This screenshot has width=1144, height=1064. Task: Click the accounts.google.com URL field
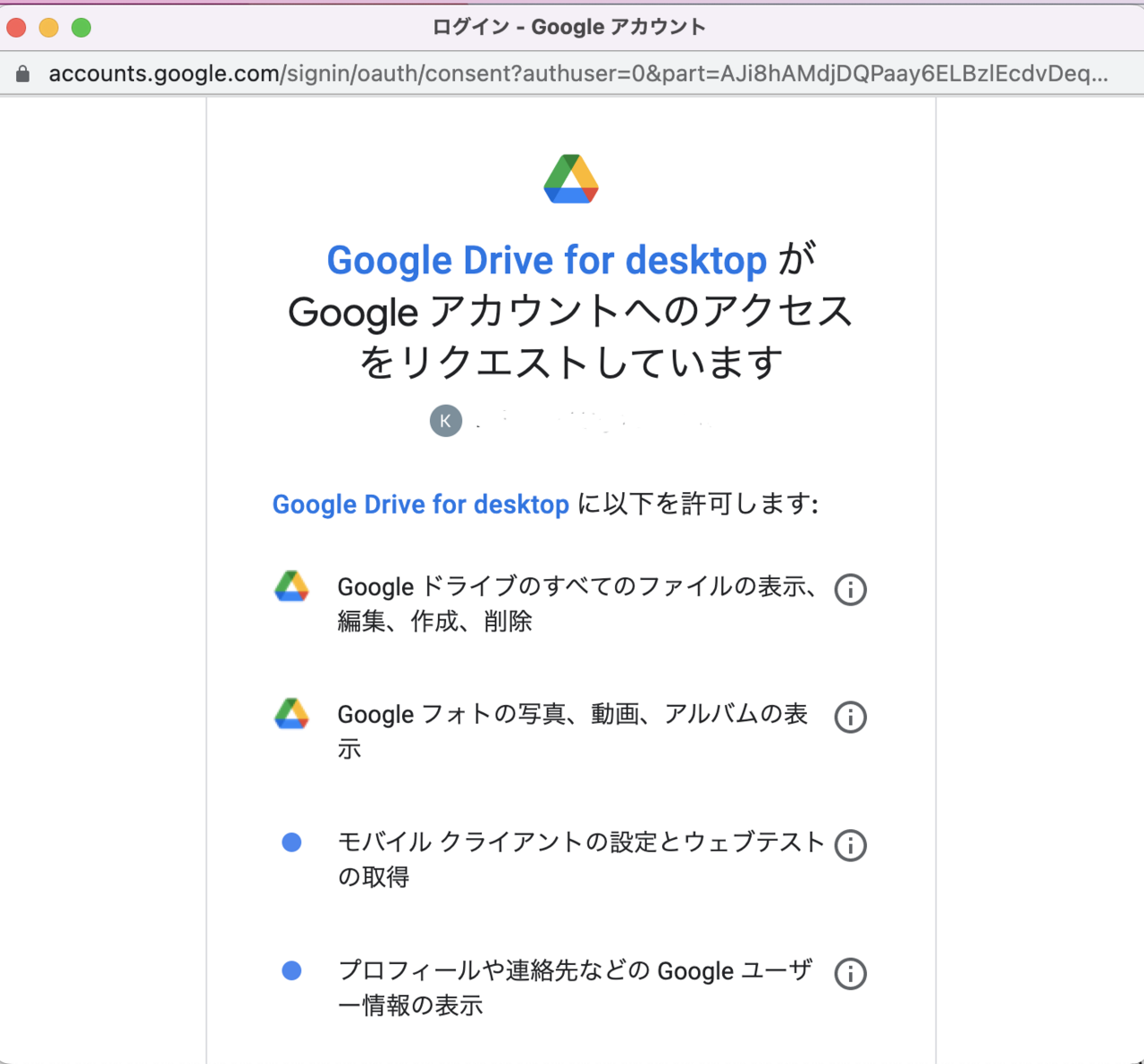click(578, 73)
